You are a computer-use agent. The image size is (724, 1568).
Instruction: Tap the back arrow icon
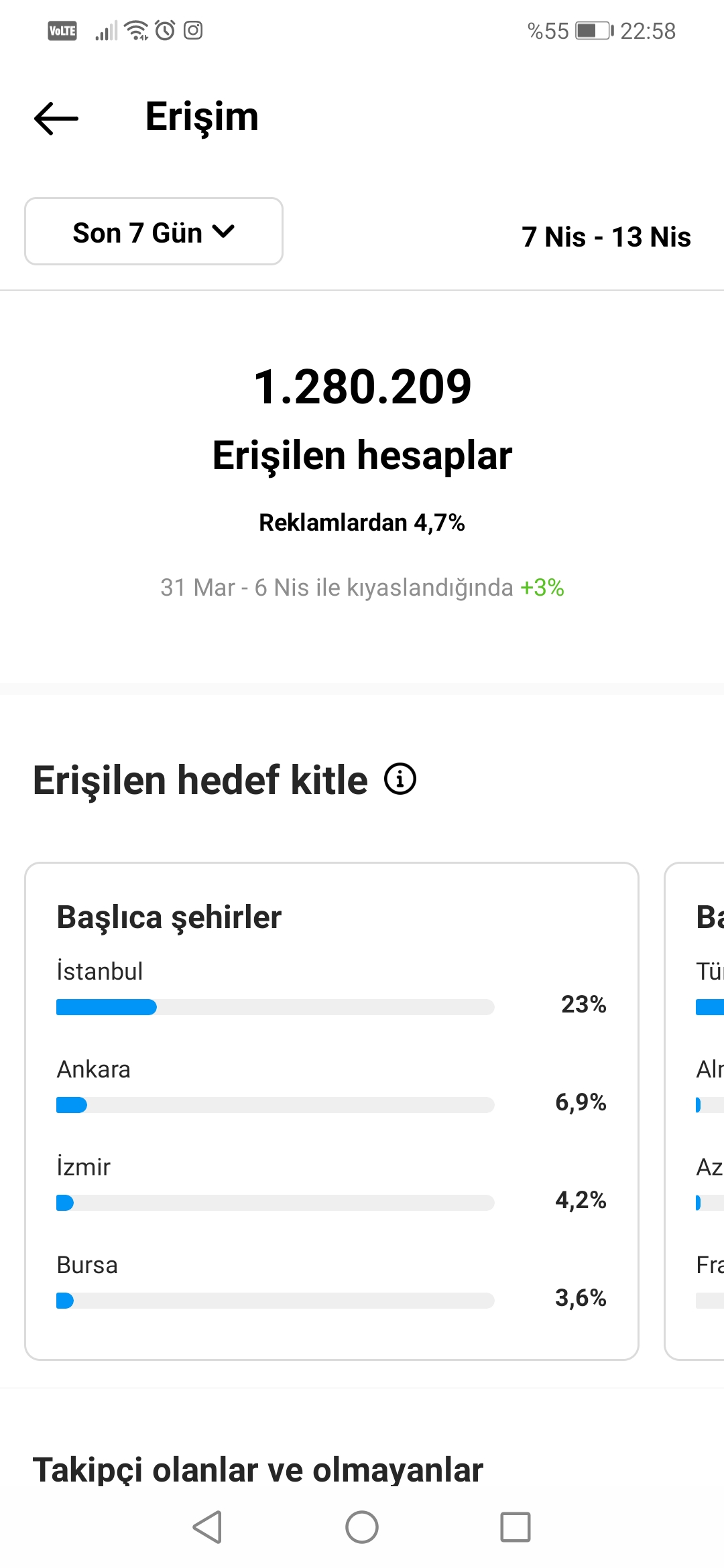pyautogui.click(x=56, y=119)
